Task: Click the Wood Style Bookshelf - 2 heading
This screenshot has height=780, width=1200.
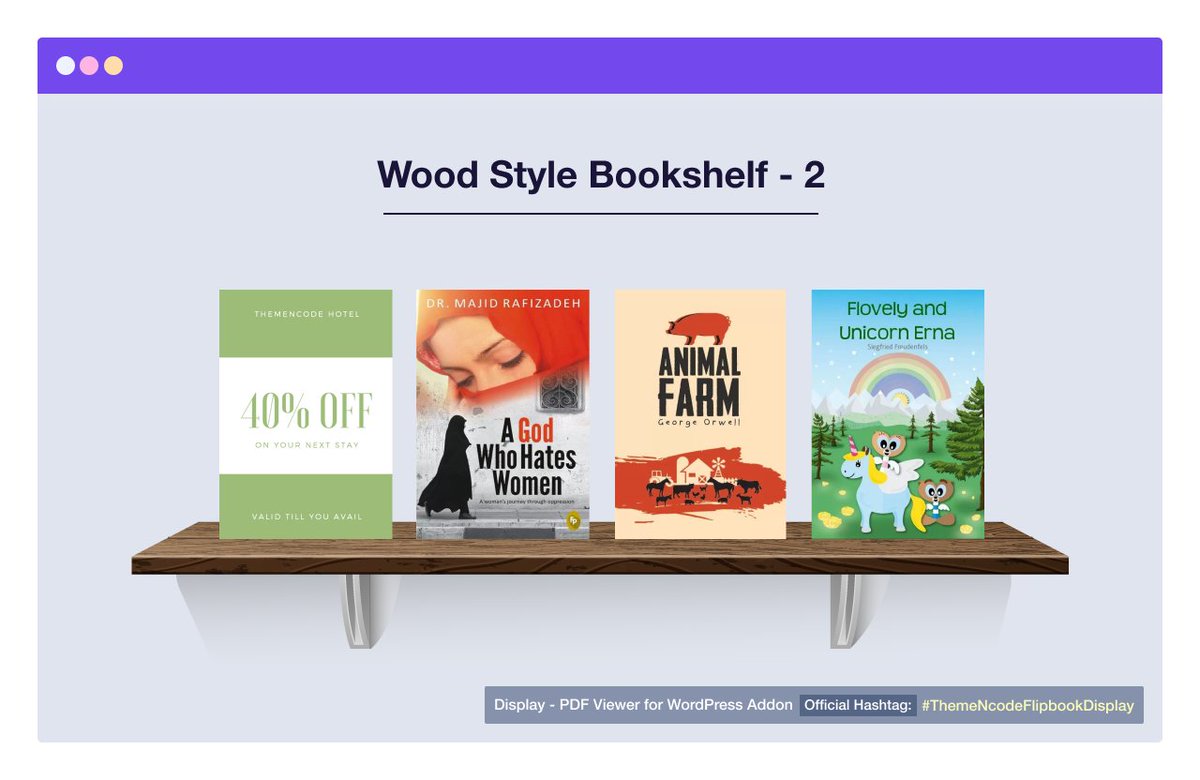Action: (601, 174)
